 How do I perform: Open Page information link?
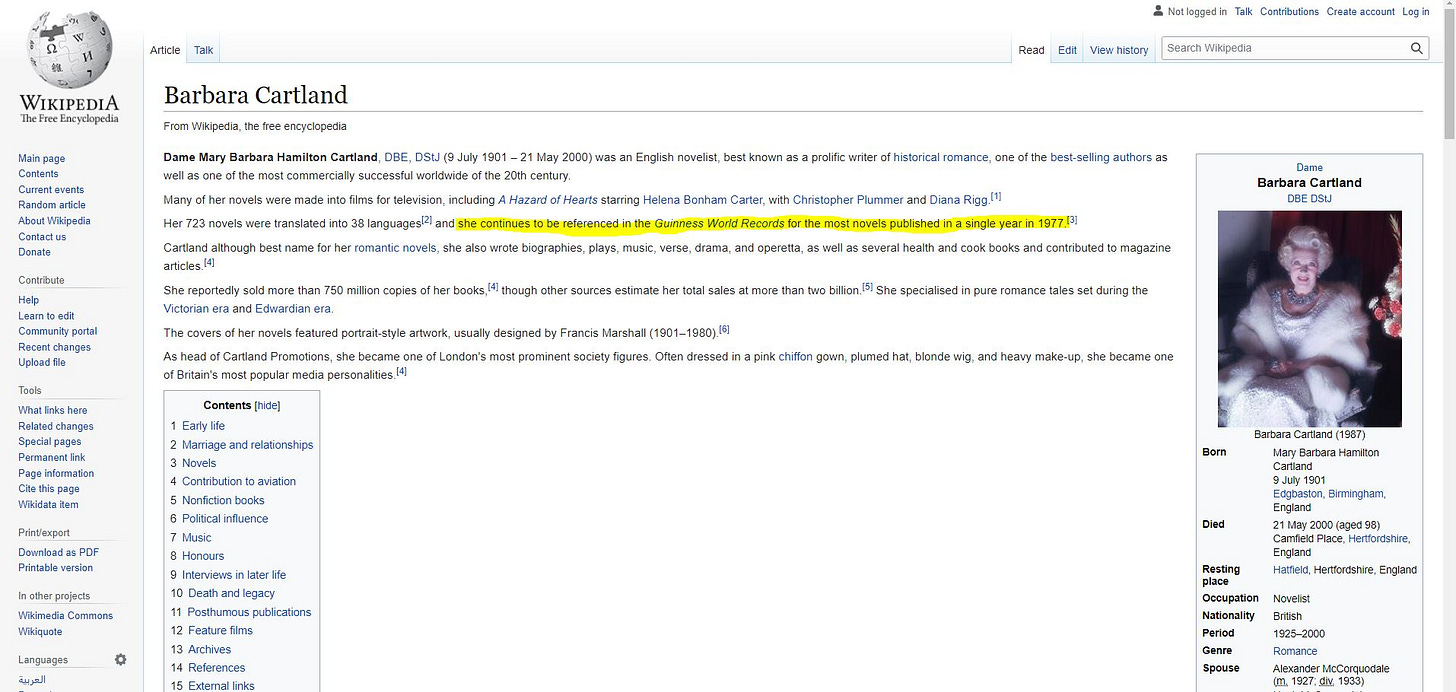(56, 474)
